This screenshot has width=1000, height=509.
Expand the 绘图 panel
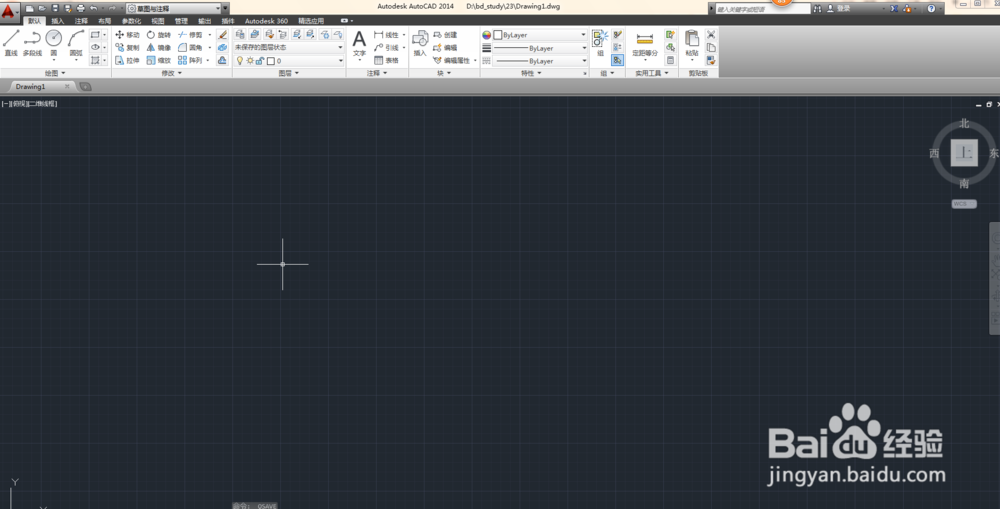point(55,73)
